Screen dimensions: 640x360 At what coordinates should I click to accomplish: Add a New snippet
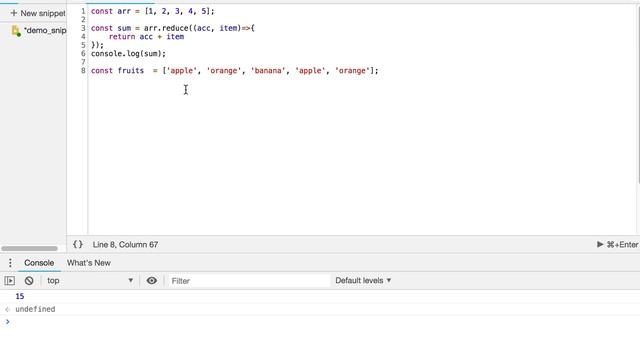point(38,13)
